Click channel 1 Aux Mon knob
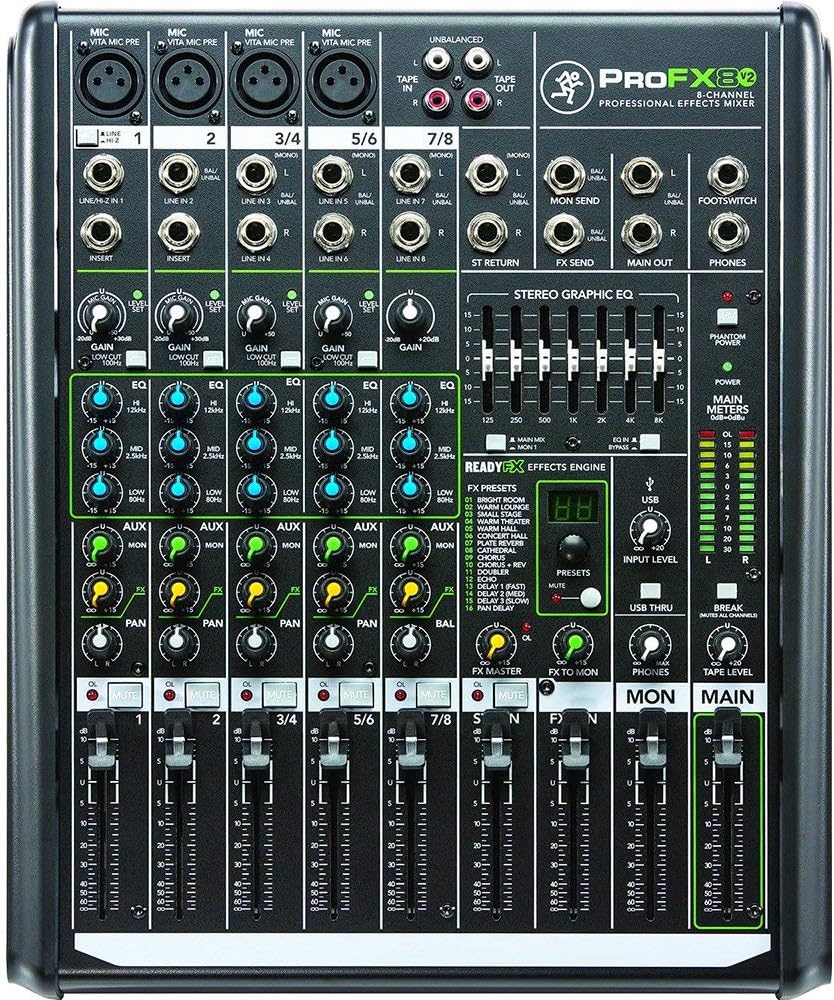Viewport: 834px width, 1000px height. (101, 546)
